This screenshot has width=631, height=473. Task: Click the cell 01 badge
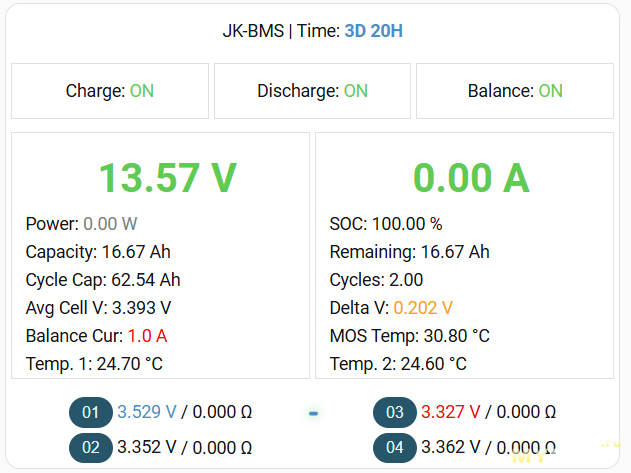(x=90, y=412)
